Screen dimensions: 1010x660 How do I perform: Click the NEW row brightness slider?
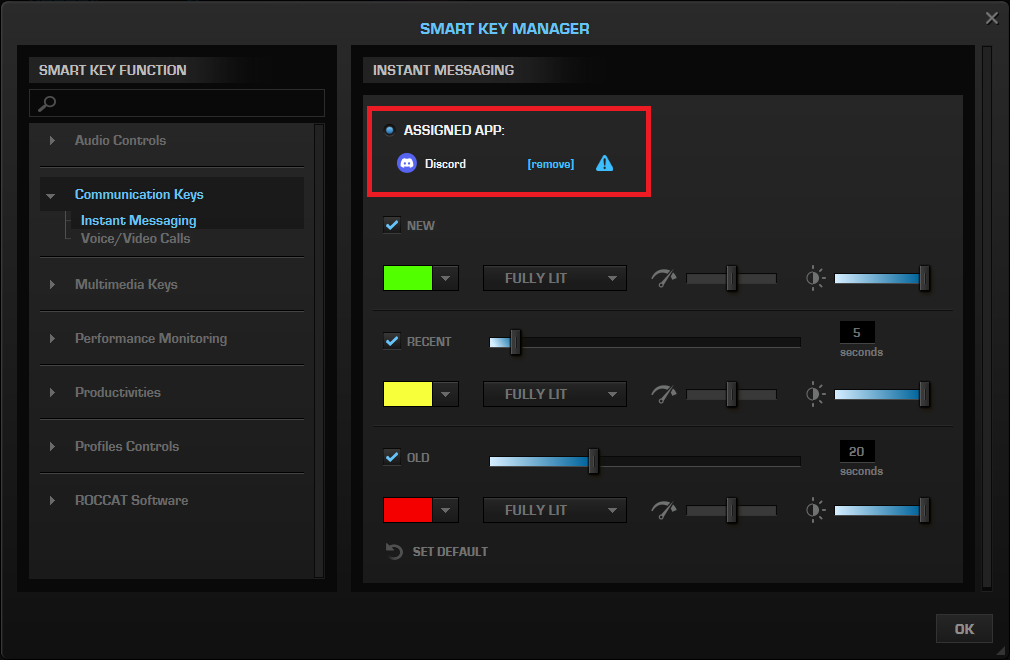882,278
